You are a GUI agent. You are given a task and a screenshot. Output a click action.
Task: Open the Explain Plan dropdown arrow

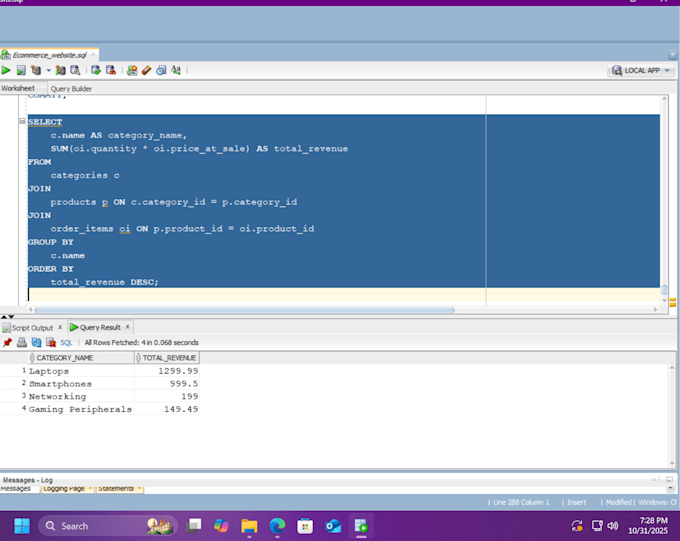[x=48, y=70]
